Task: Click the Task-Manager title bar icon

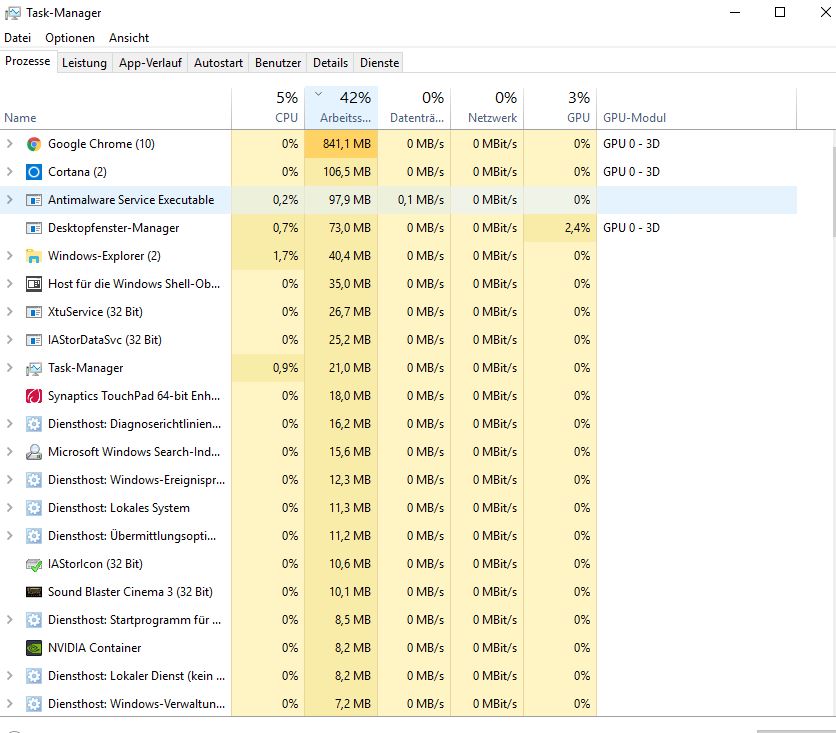Action: point(13,13)
